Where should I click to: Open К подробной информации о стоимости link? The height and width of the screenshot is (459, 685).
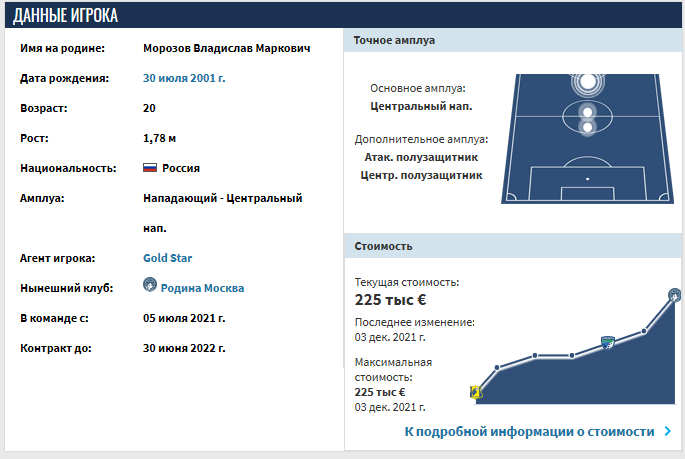click(x=529, y=432)
